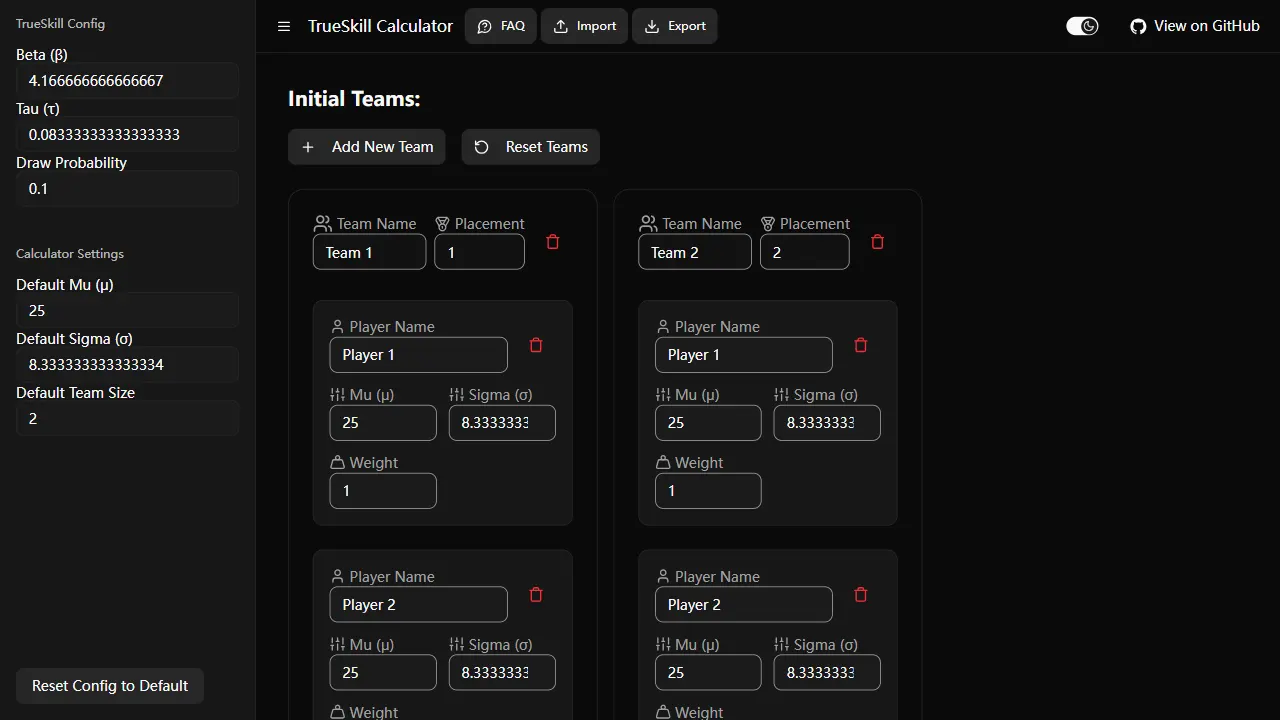Edit Team 2 Player 1 name field
The image size is (1280, 720).
pos(744,355)
